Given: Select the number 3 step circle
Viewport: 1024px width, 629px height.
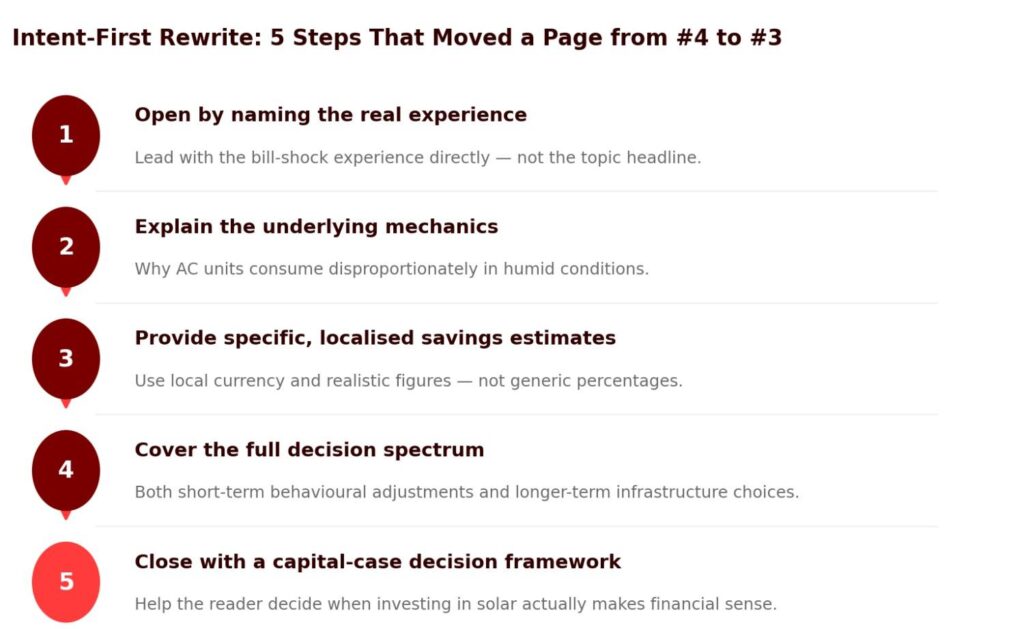Looking at the screenshot, I should (66, 359).
